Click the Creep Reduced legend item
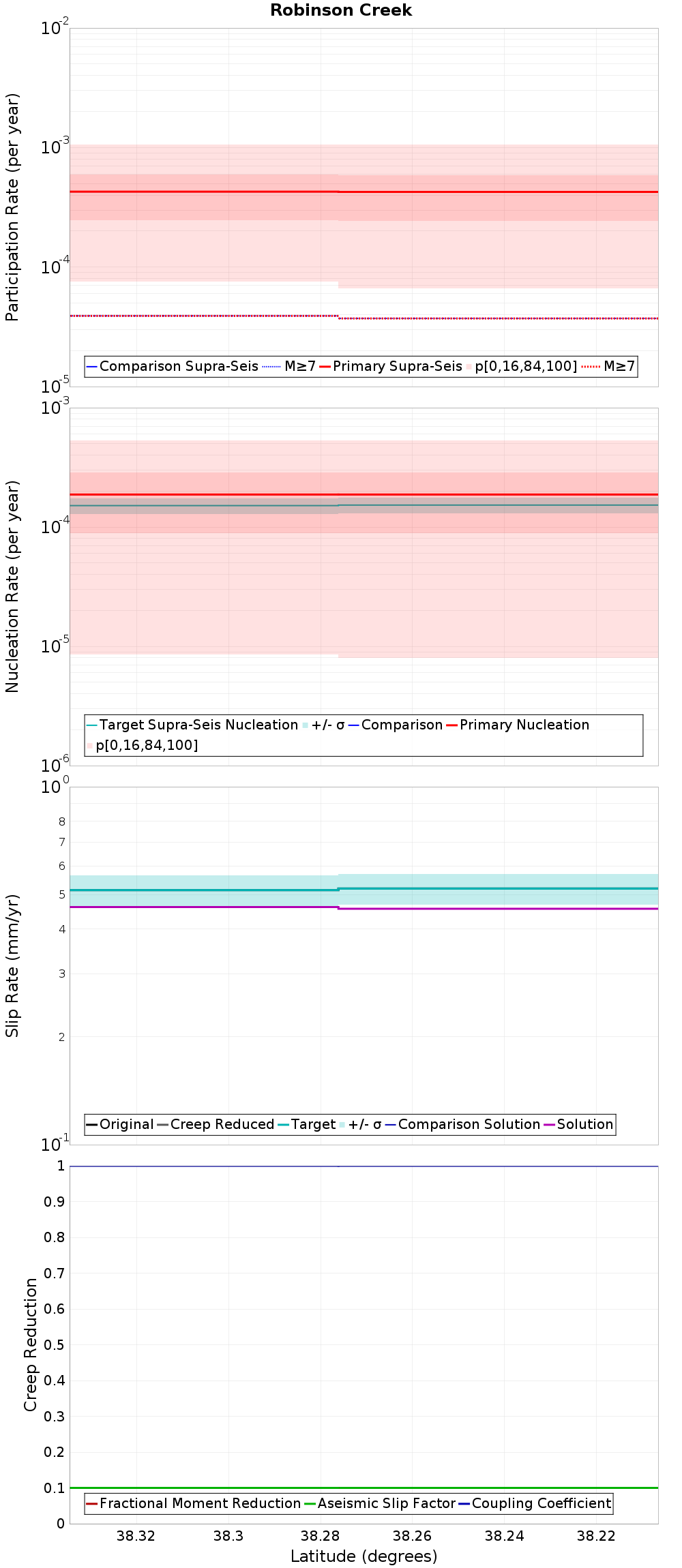Screen dimensions: 682x1568 coord(216,1124)
